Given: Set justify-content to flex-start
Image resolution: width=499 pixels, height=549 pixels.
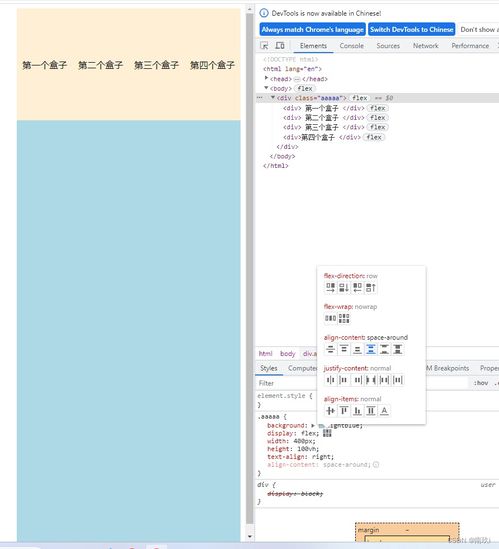Looking at the screenshot, I should coord(344,380).
